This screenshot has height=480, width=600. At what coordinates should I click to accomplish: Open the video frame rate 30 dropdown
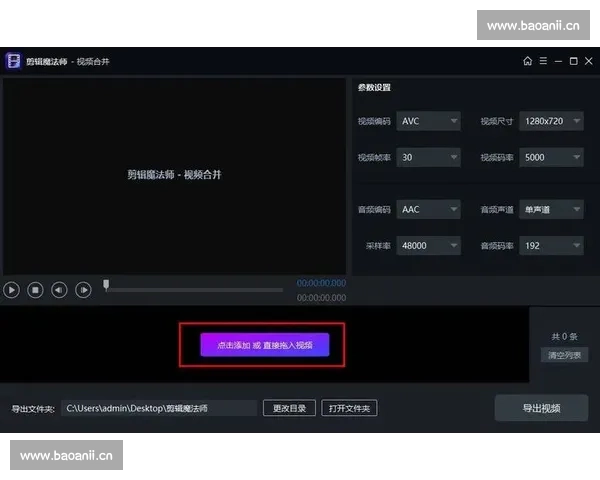pos(428,157)
